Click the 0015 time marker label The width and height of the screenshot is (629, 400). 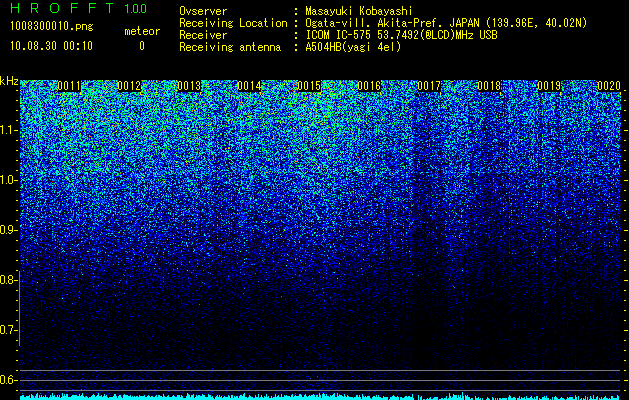pyautogui.click(x=309, y=86)
